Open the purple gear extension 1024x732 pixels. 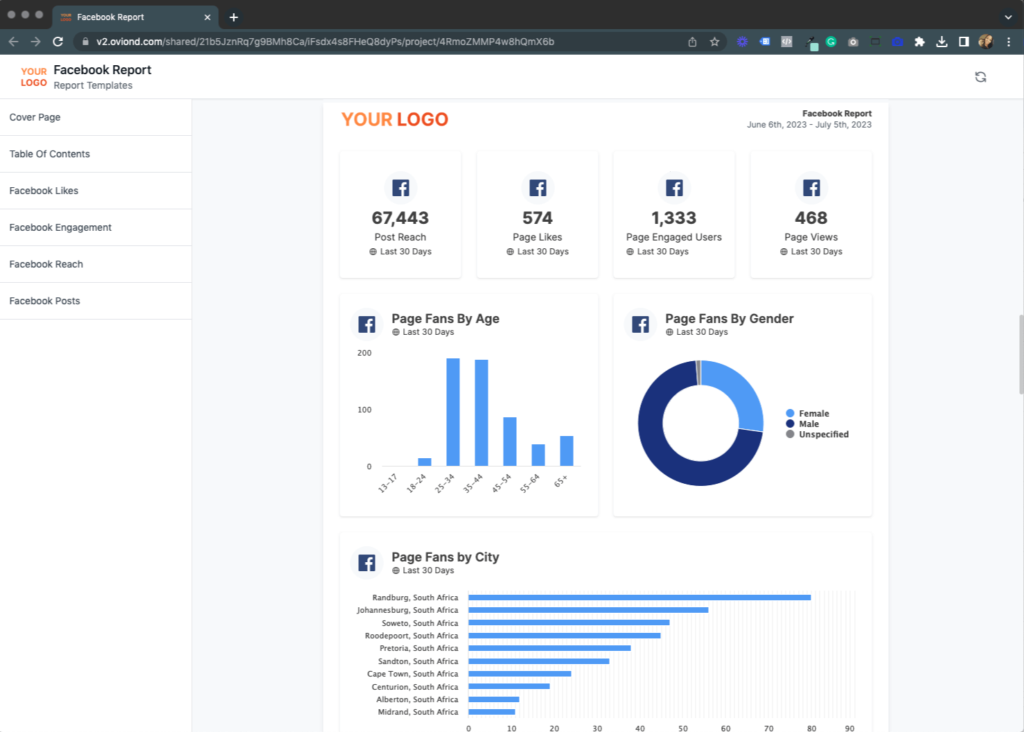(742, 42)
